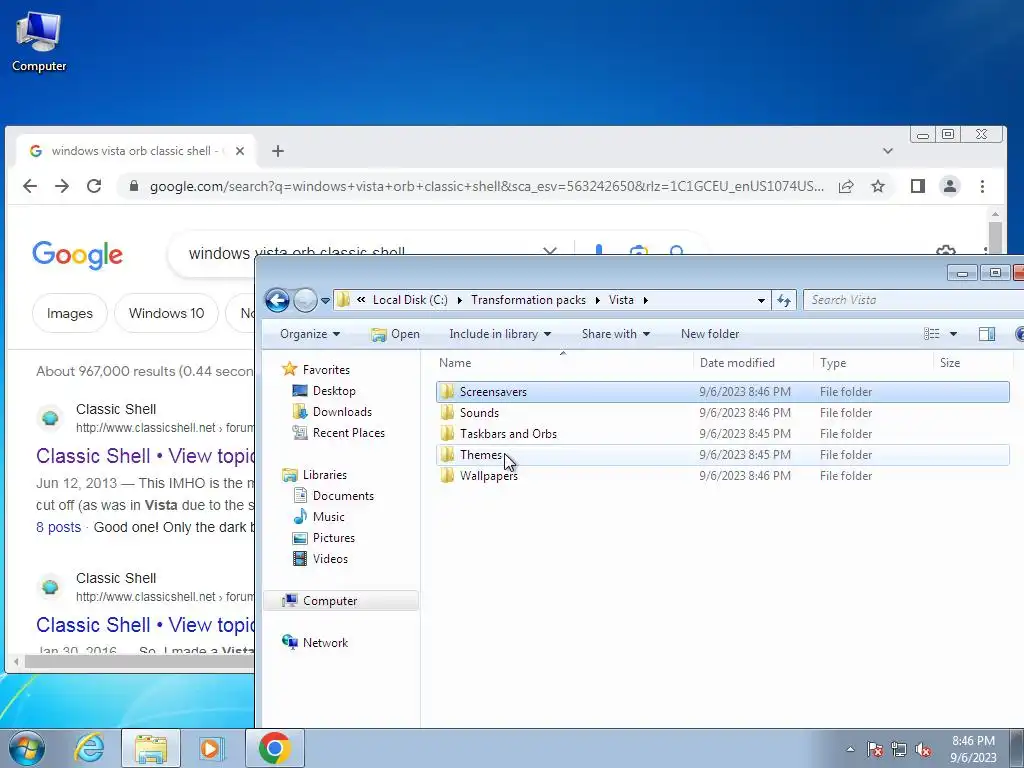Click the Chrome forward button

coord(62,186)
